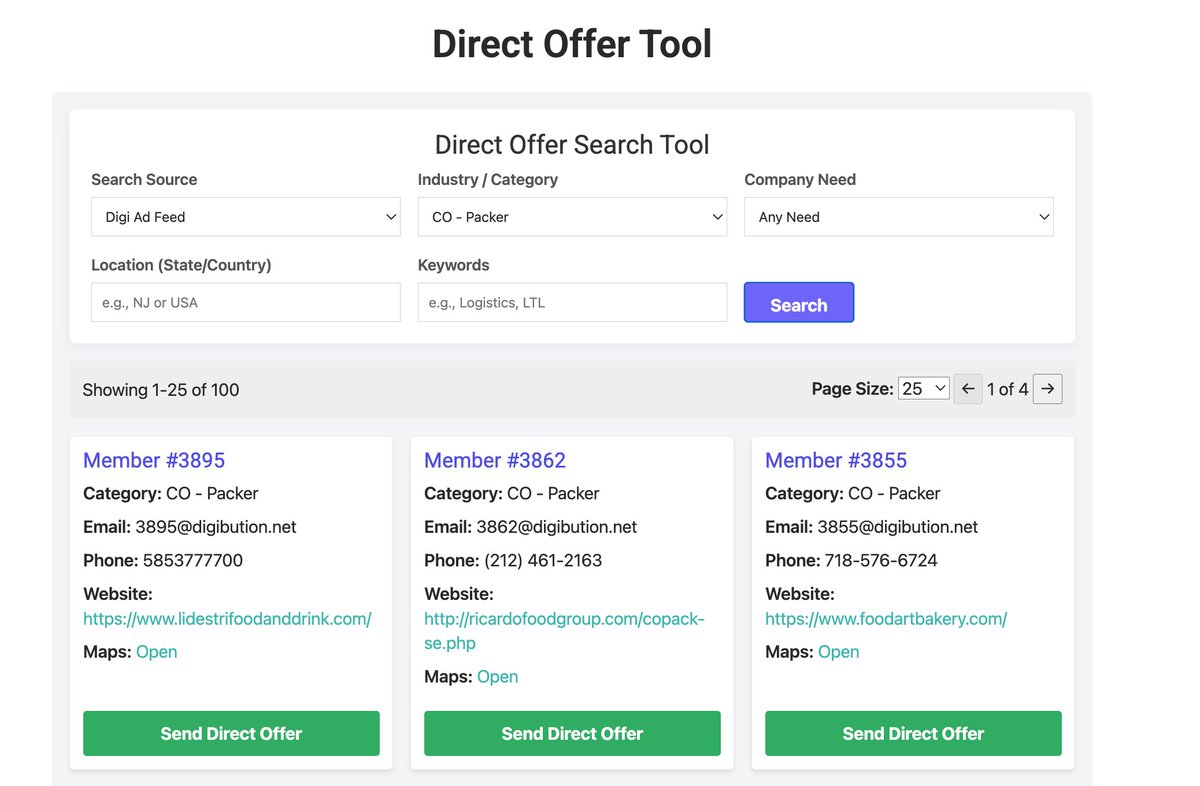Select email 3862@digibution.net text
This screenshot has width=1200, height=786.
point(557,527)
